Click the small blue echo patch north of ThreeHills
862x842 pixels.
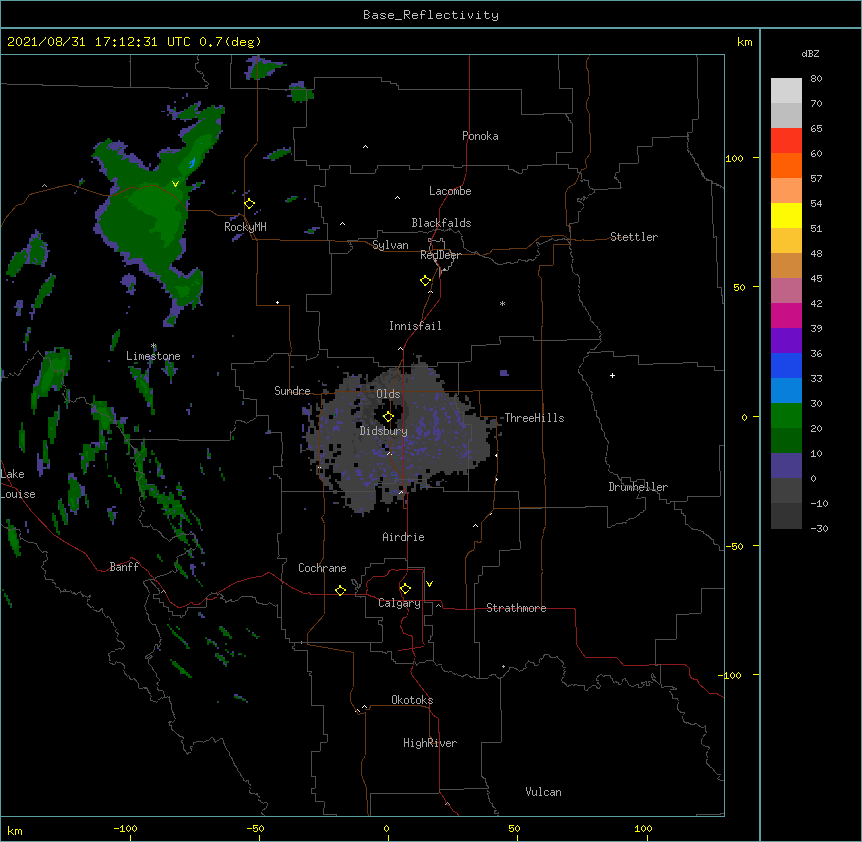504,373
